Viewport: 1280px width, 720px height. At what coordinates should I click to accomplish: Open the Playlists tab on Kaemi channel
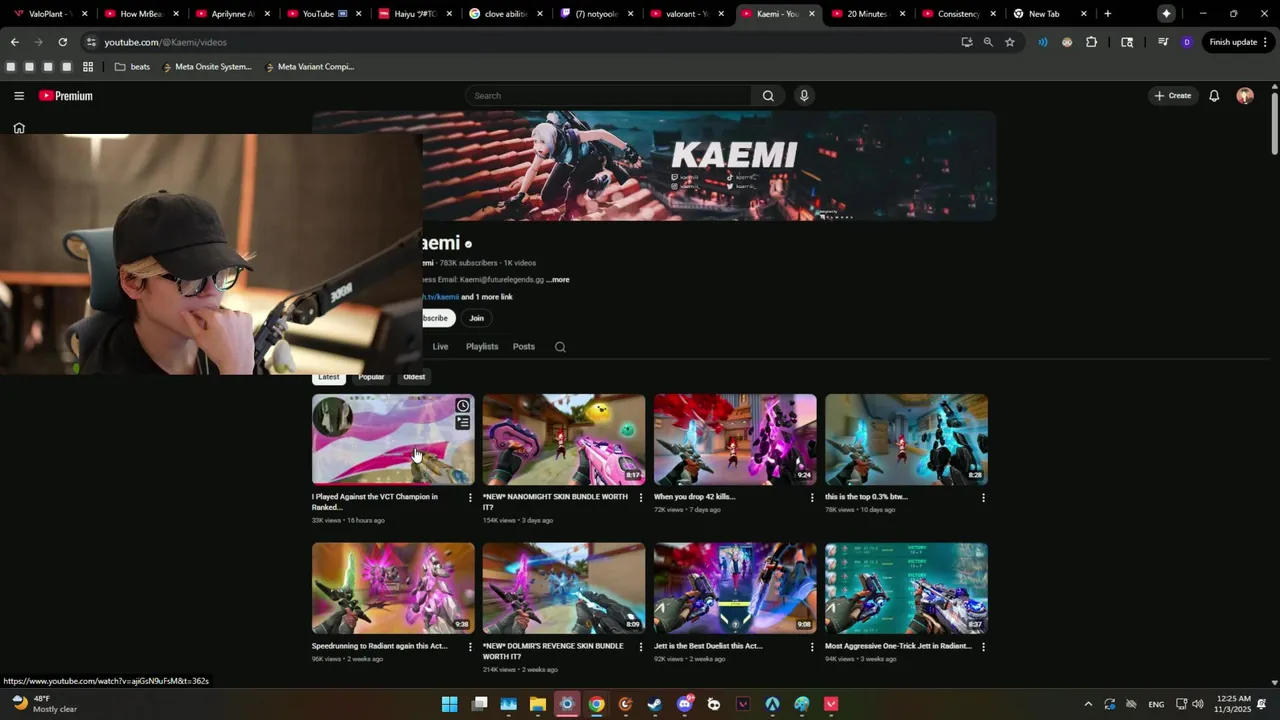(482, 347)
